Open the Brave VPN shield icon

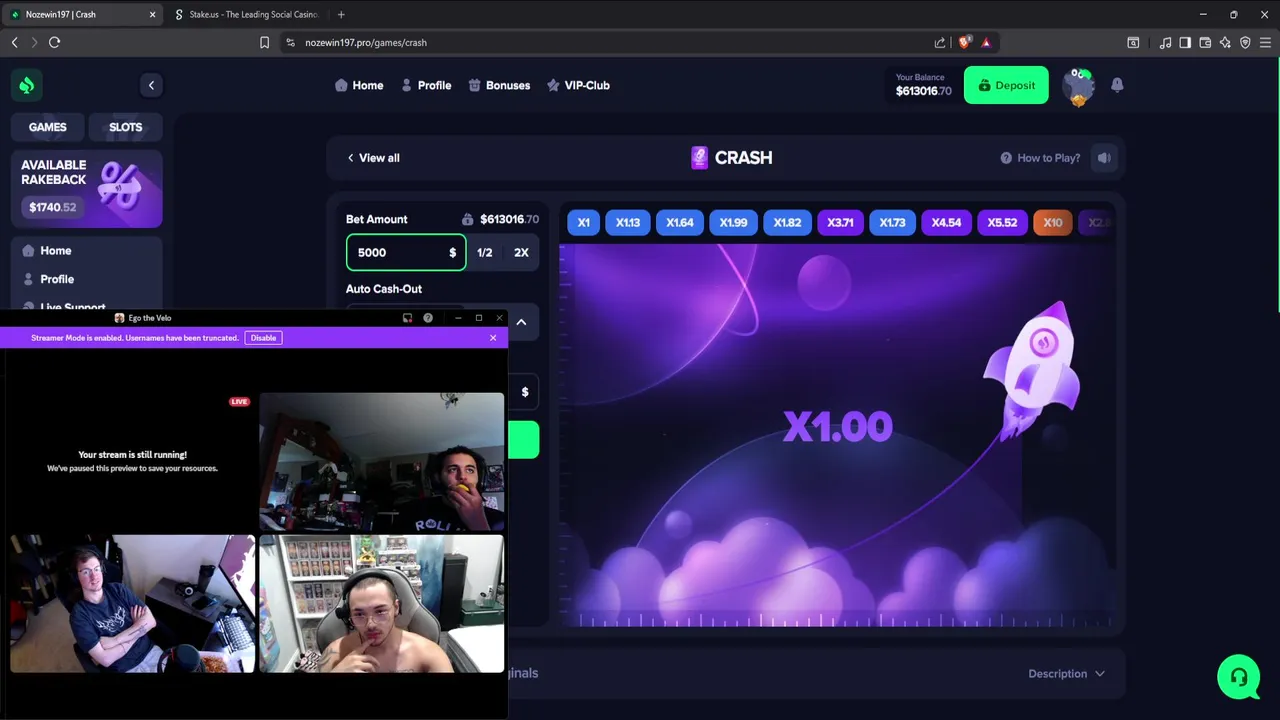(x=1245, y=43)
